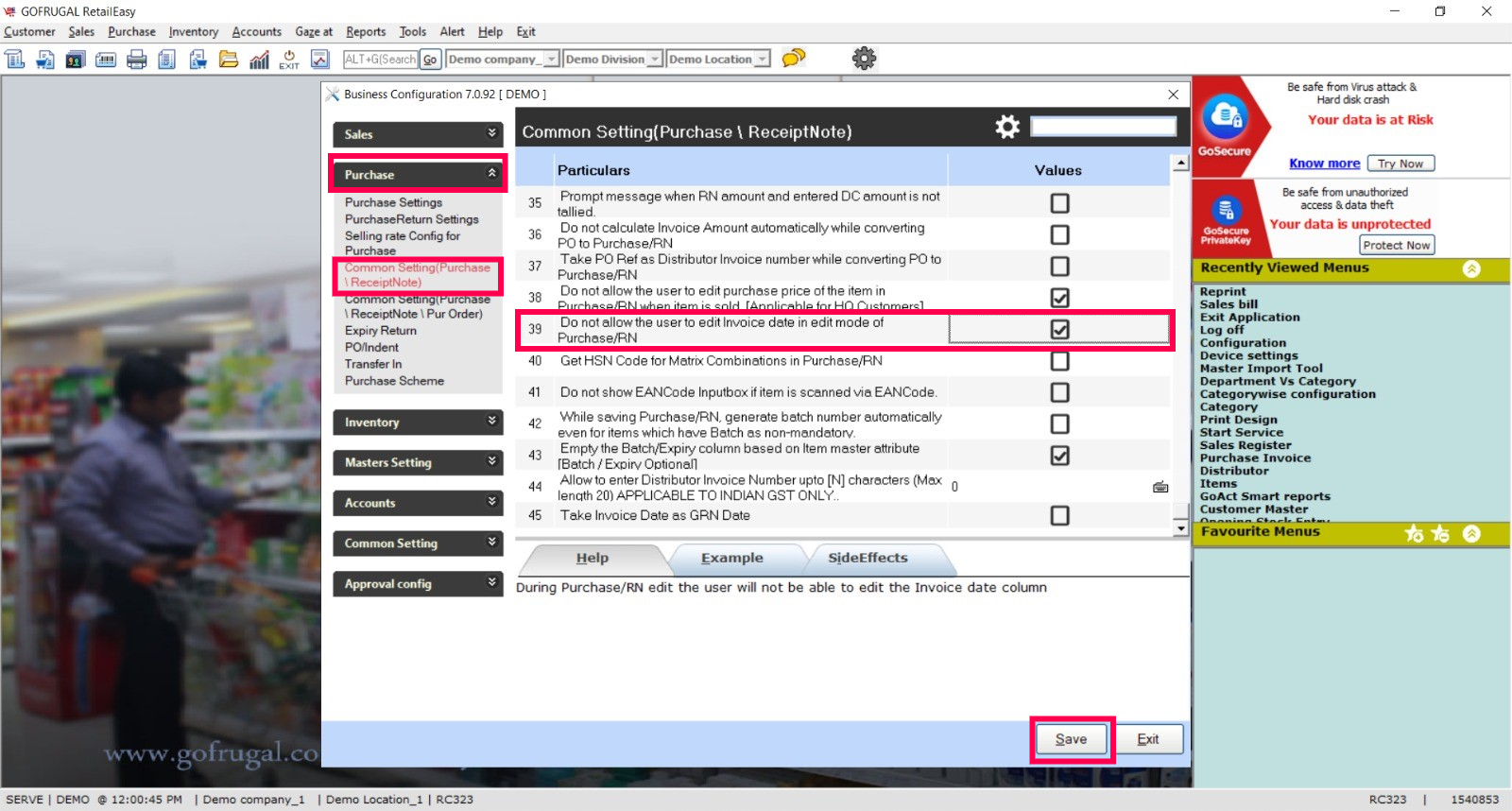Open the Reports menu
The width and height of the screenshot is (1512, 811).
[366, 32]
